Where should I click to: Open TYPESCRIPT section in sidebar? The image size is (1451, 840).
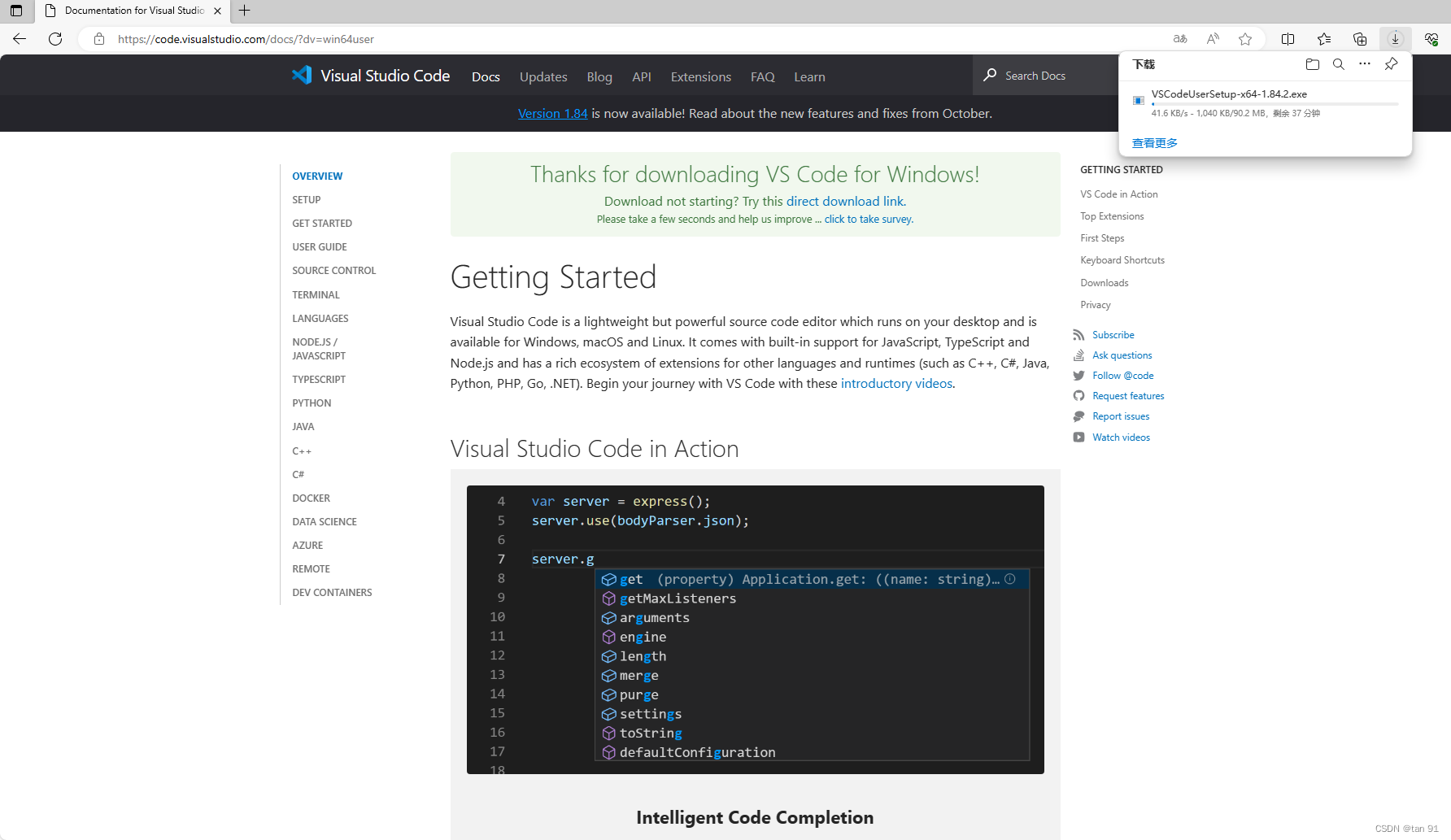point(319,380)
